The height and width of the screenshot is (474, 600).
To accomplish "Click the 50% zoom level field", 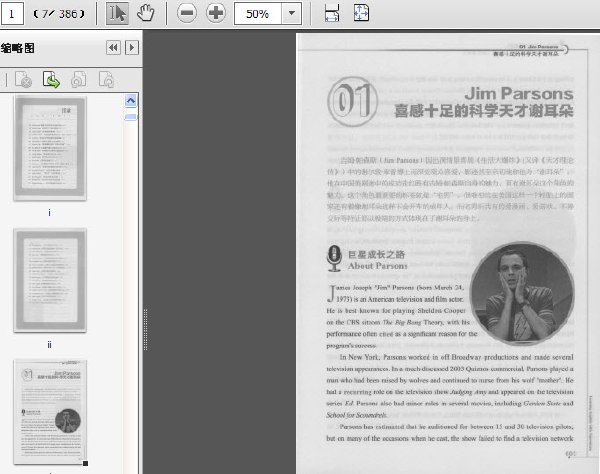I will click(258, 14).
